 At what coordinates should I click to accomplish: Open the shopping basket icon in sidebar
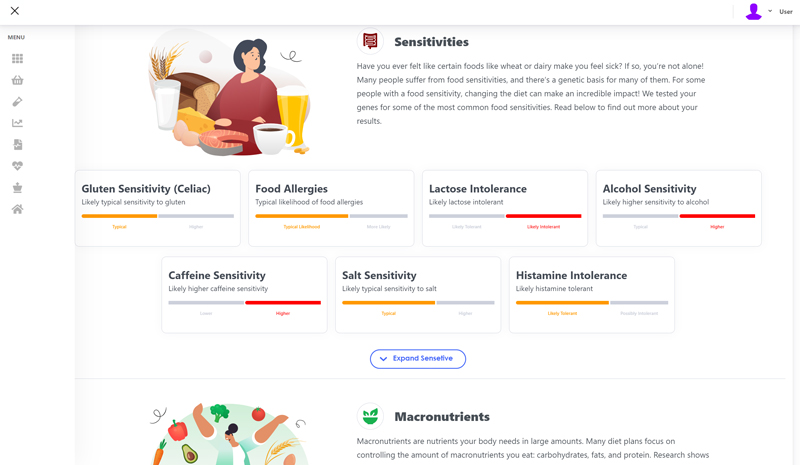(x=17, y=80)
